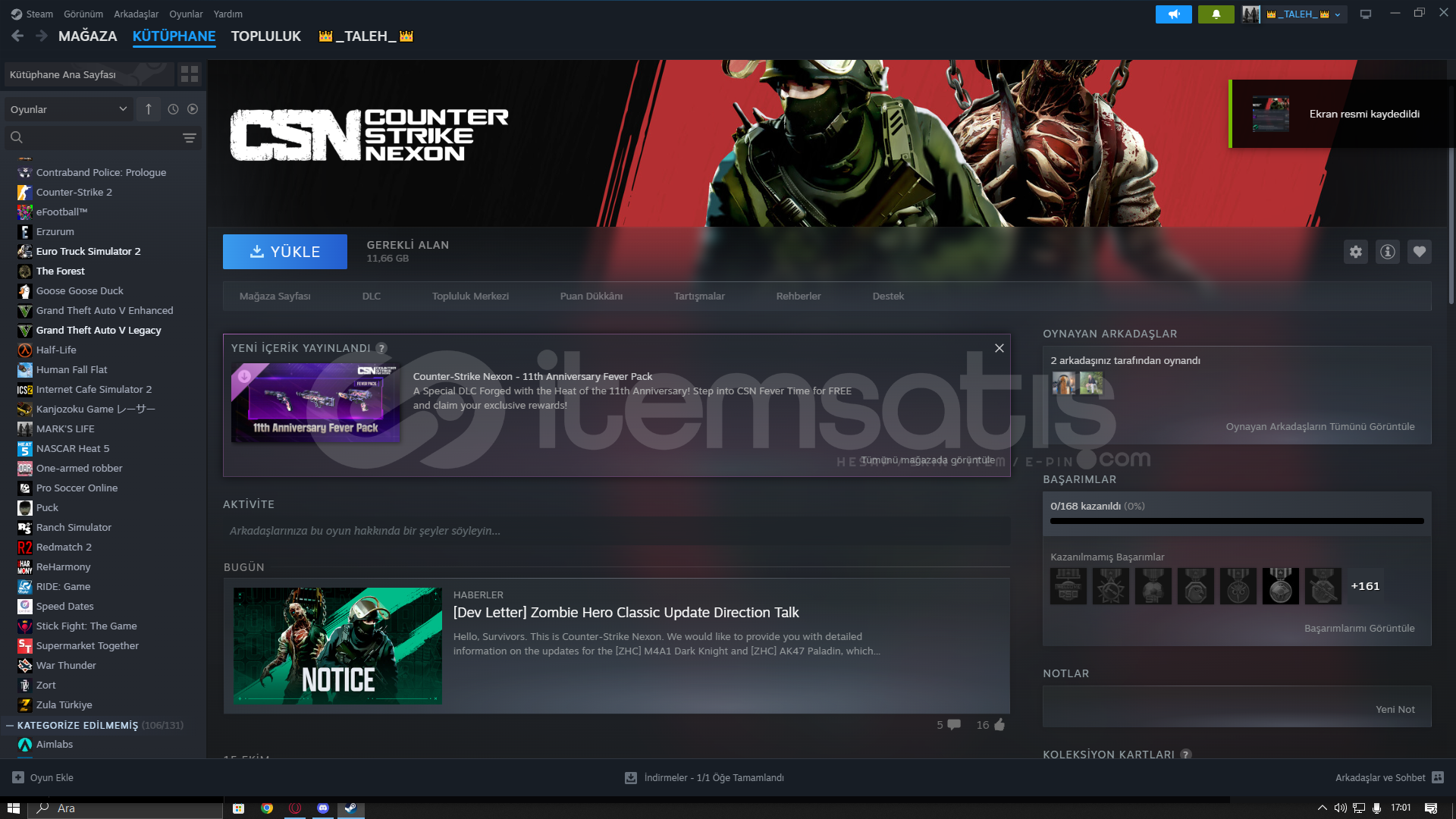The height and width of the screenshot is (819, 1456).
Task: Open Discord from the Windows taskbar
Action: coord(323,808)
